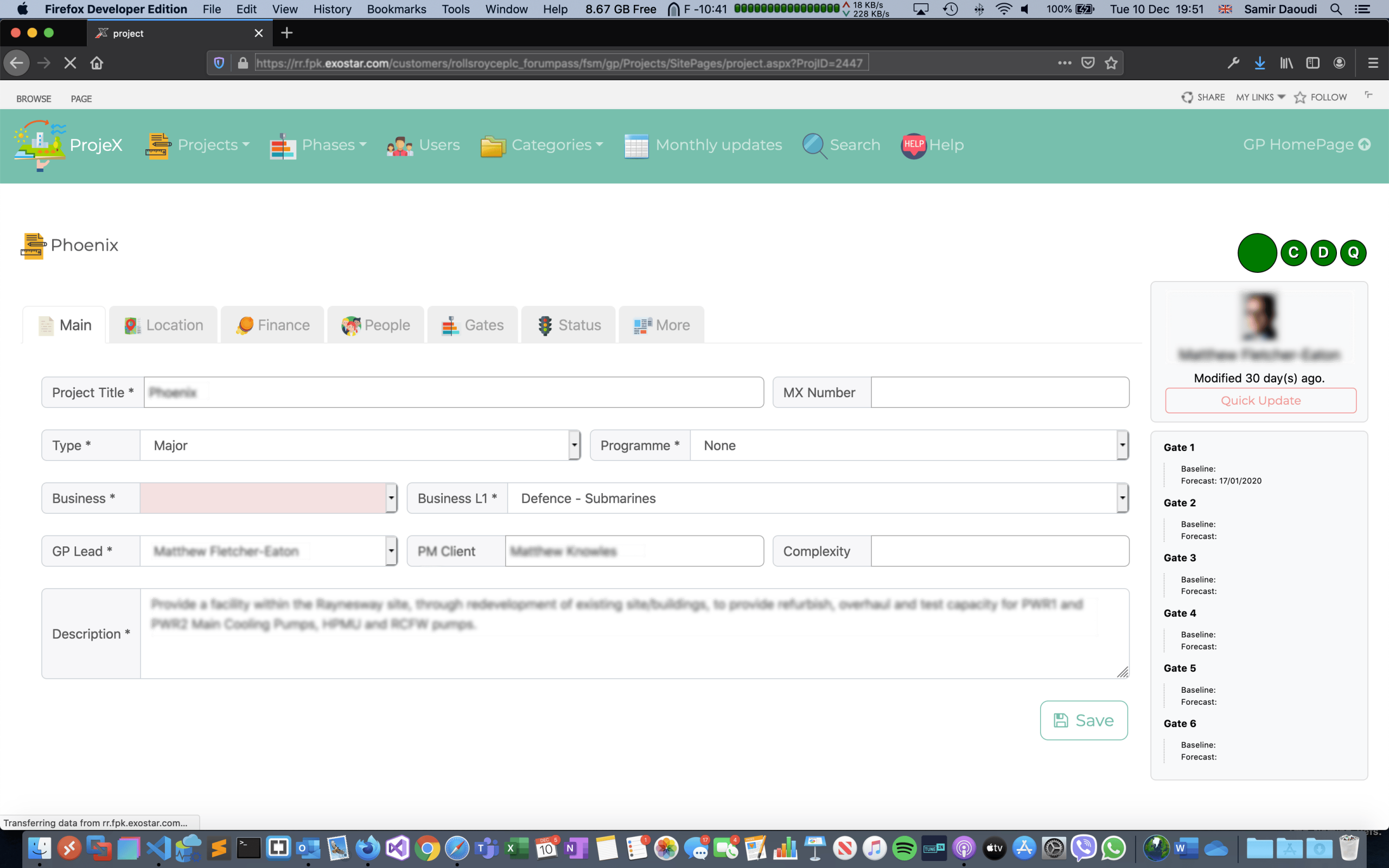Click the site padlock icon

(x=243, y=63)
